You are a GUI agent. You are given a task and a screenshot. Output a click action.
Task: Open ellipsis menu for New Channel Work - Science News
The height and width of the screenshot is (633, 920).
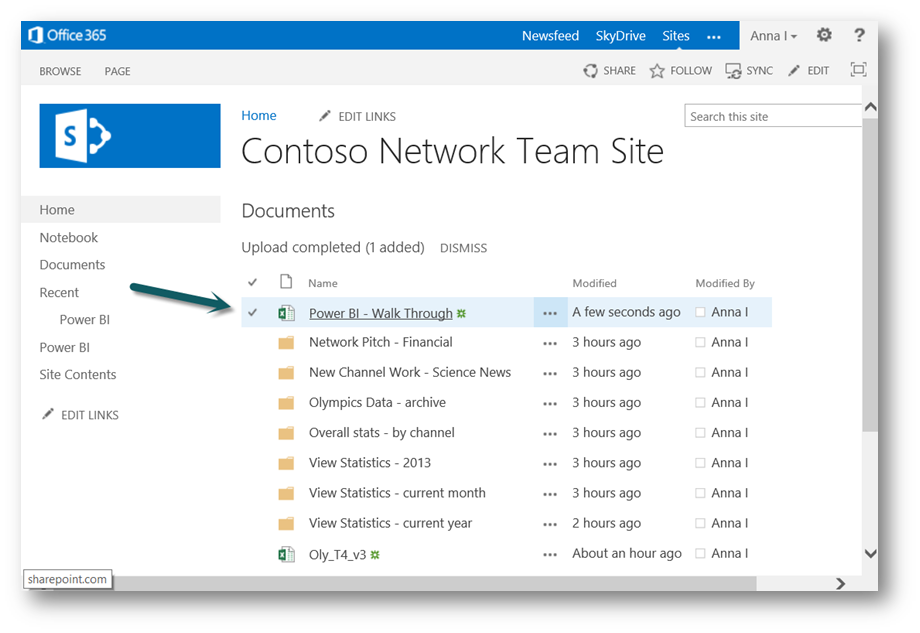coord(550,374)
